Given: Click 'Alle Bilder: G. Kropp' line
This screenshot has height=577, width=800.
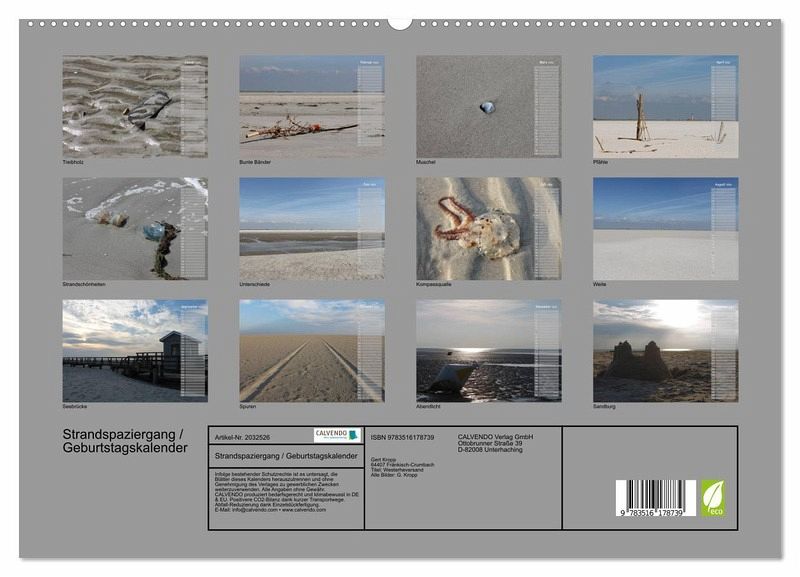Looking at the screenshot, I should [x=394, y=475].
